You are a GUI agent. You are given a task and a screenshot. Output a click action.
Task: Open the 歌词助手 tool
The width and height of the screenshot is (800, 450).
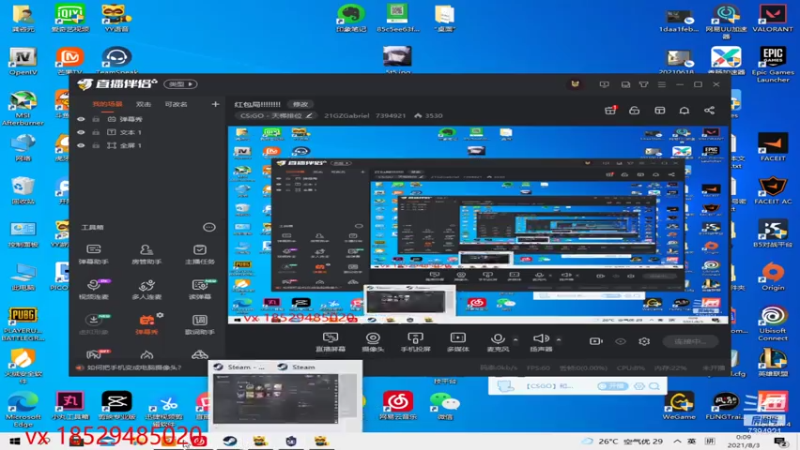click(x=199, y=324)
